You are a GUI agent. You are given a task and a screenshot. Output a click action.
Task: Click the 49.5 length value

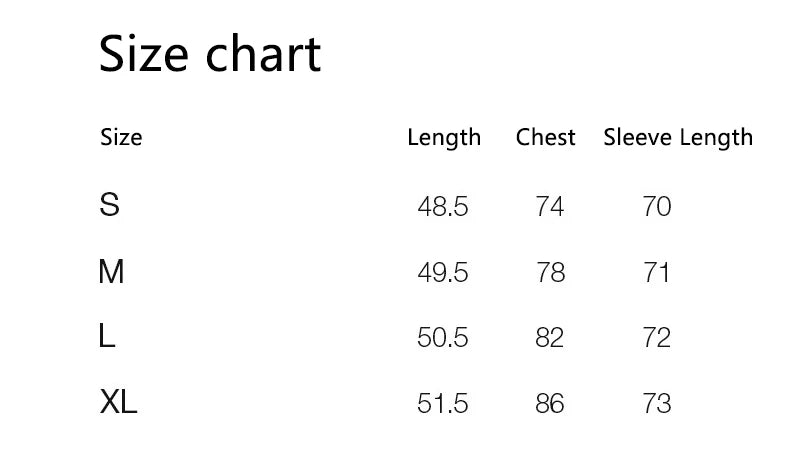[x=443, y=272]
